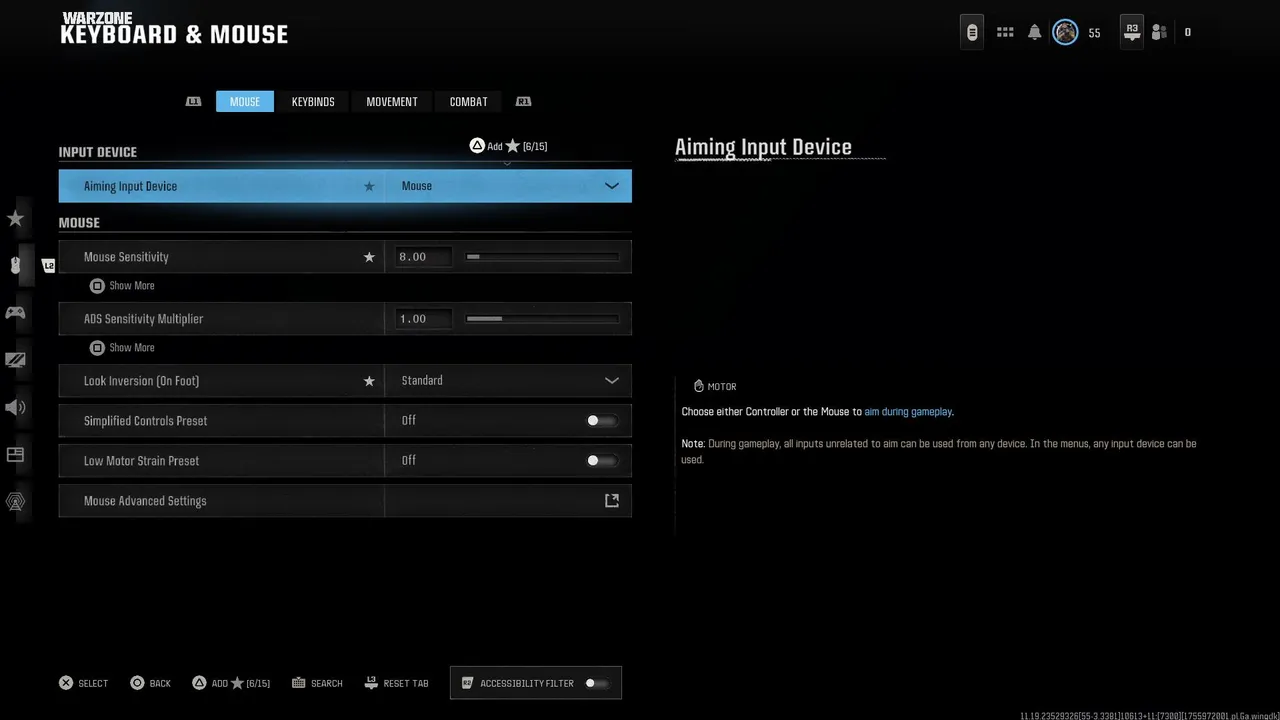Open the Interface sidebar icon
1280x720 pixels.
pyautogui.click(x=15, y=454)
